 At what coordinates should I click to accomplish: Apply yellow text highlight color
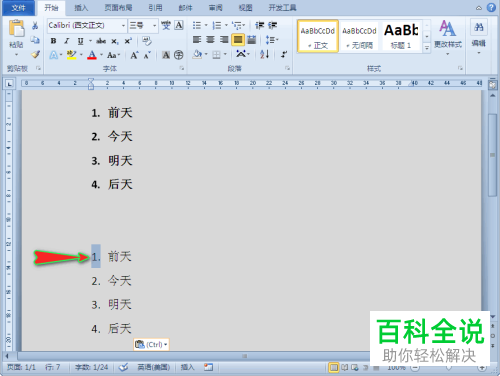71,55
